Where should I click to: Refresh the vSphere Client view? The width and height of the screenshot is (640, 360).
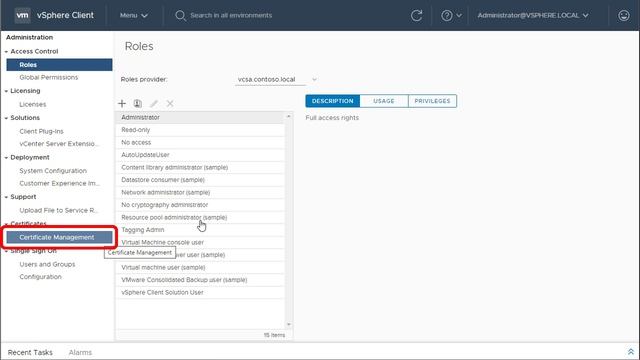click(416, 16)
